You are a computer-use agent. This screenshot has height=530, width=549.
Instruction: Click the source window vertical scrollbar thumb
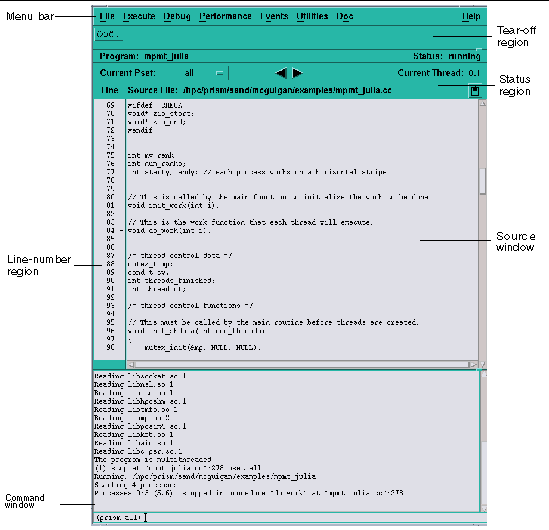(x=482, y=181)
